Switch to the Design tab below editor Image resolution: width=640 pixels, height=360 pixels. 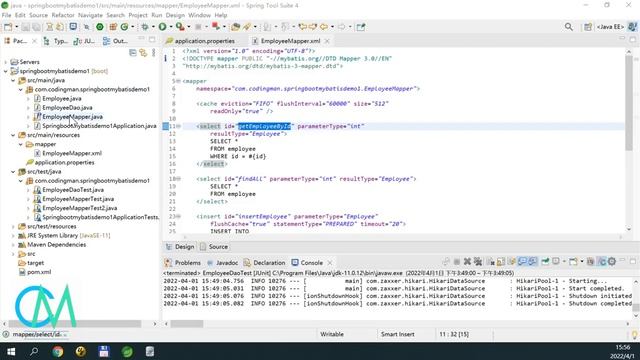(180, 247)
